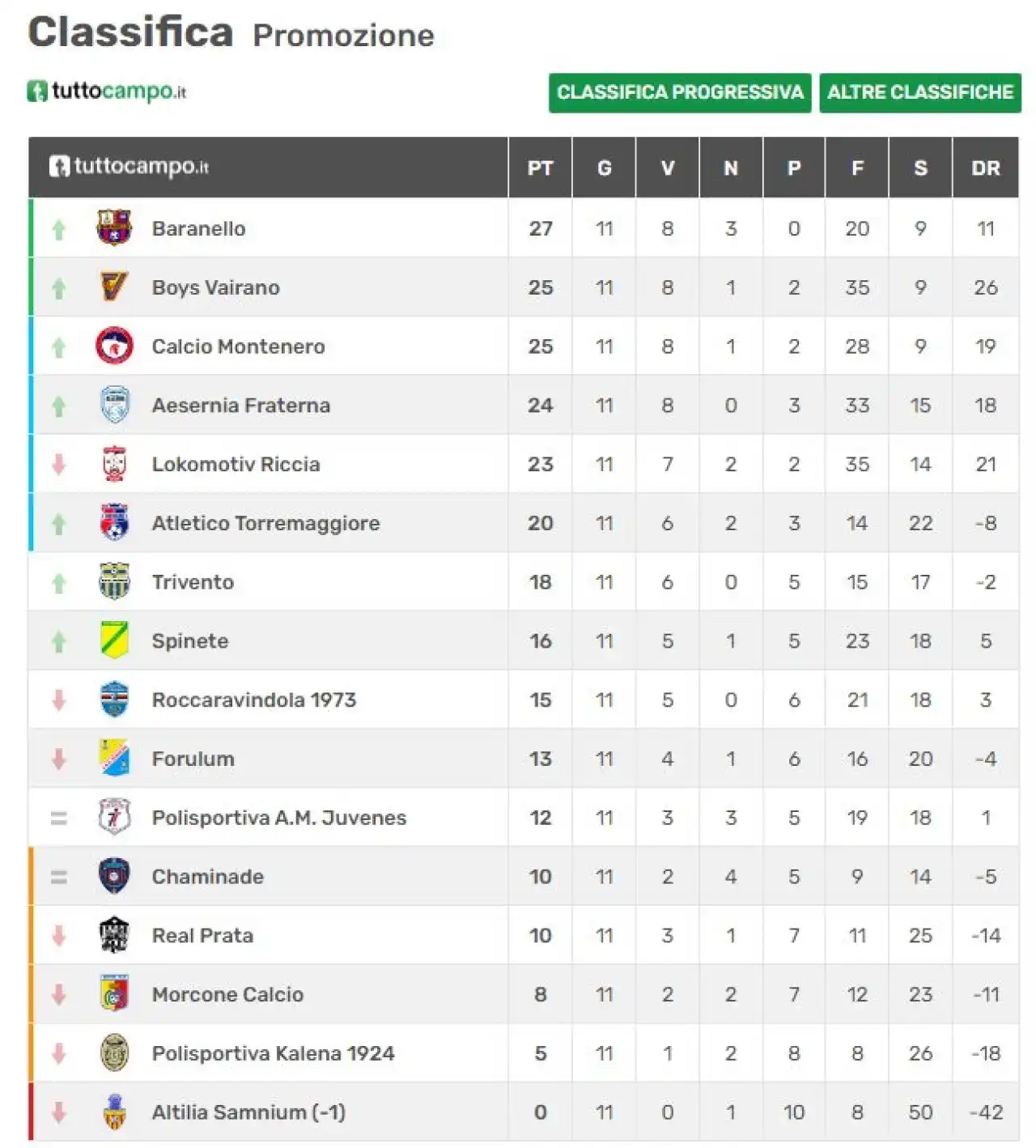Open the Aesernia Fraterna team name link

[x=241, y=406]
